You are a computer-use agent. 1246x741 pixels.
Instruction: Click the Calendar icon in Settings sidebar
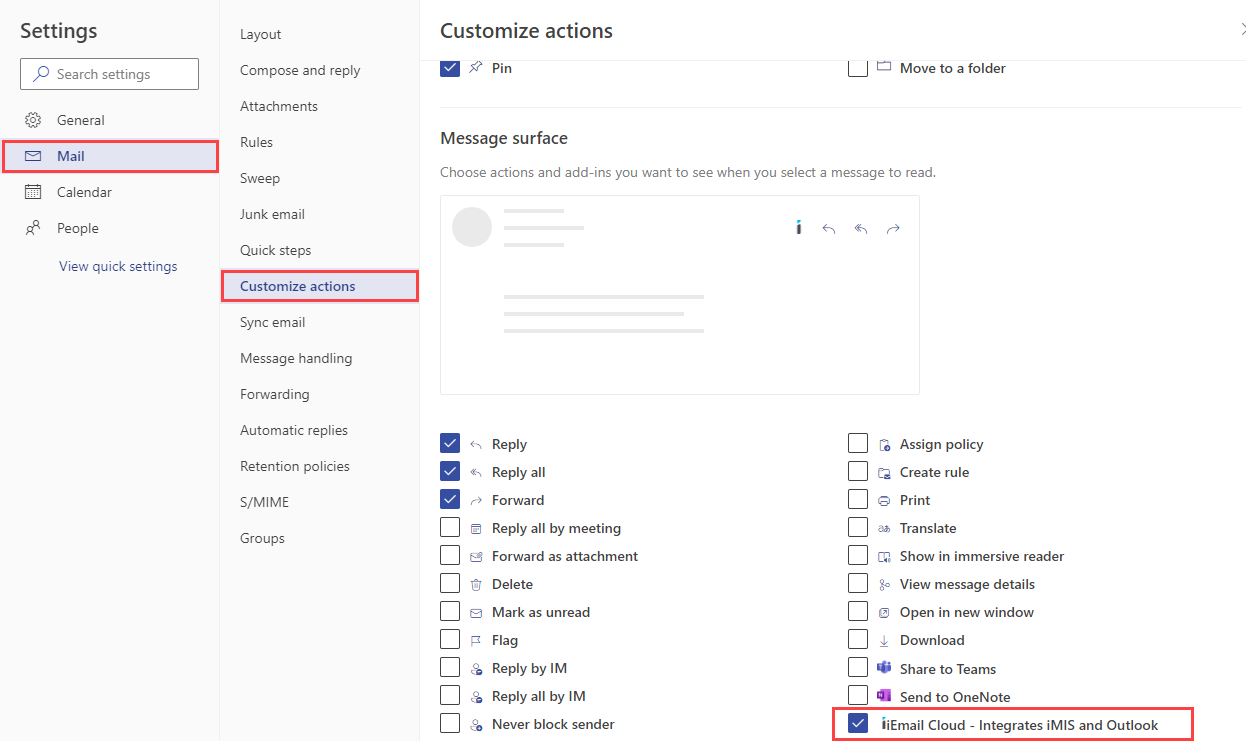click(33, 192)
